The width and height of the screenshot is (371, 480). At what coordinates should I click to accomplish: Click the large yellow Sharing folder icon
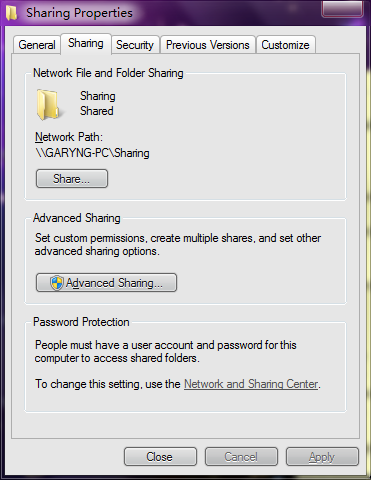click(x=48, y=105)
